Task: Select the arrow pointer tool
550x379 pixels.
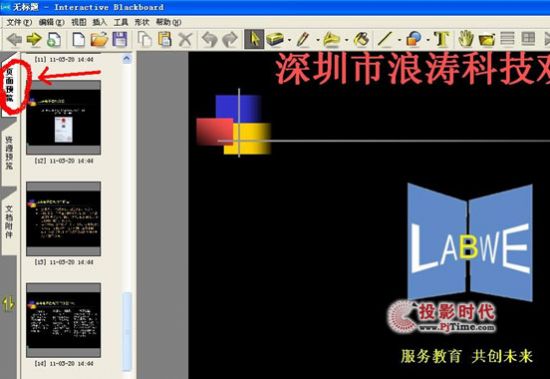Action: click(254, 39)
